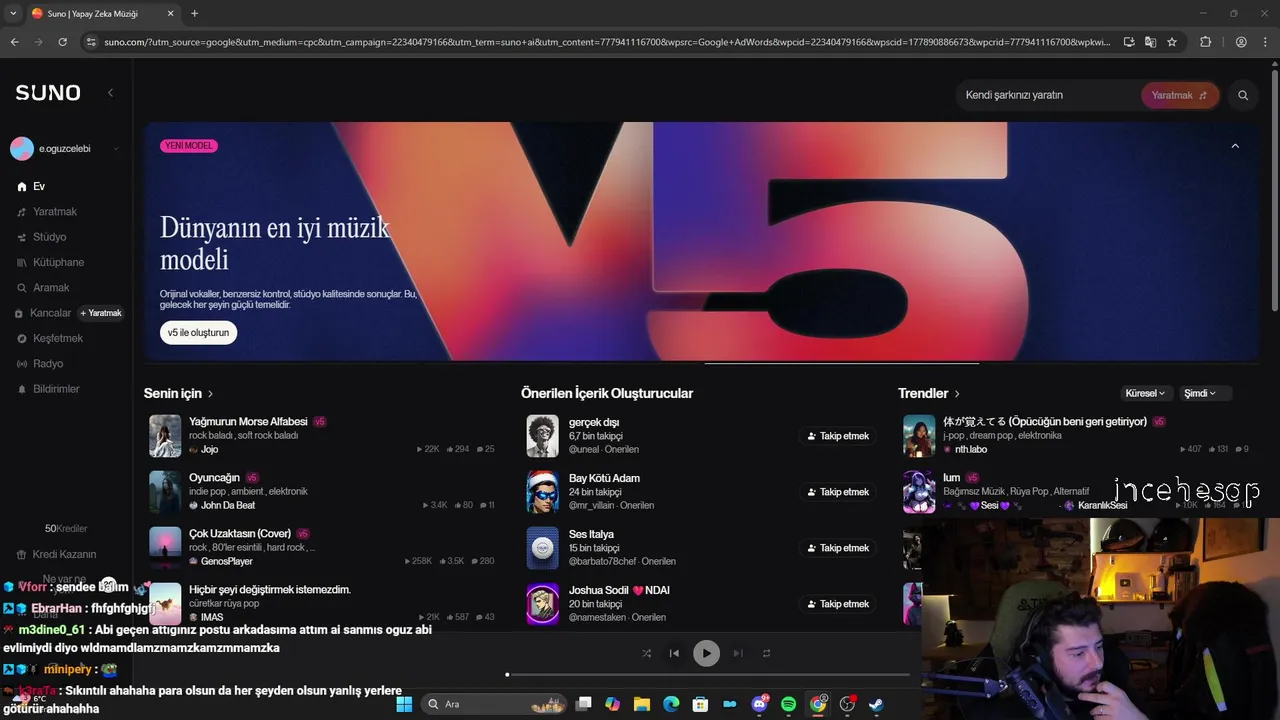Click the play button in player bar

(x=706, y=653)
